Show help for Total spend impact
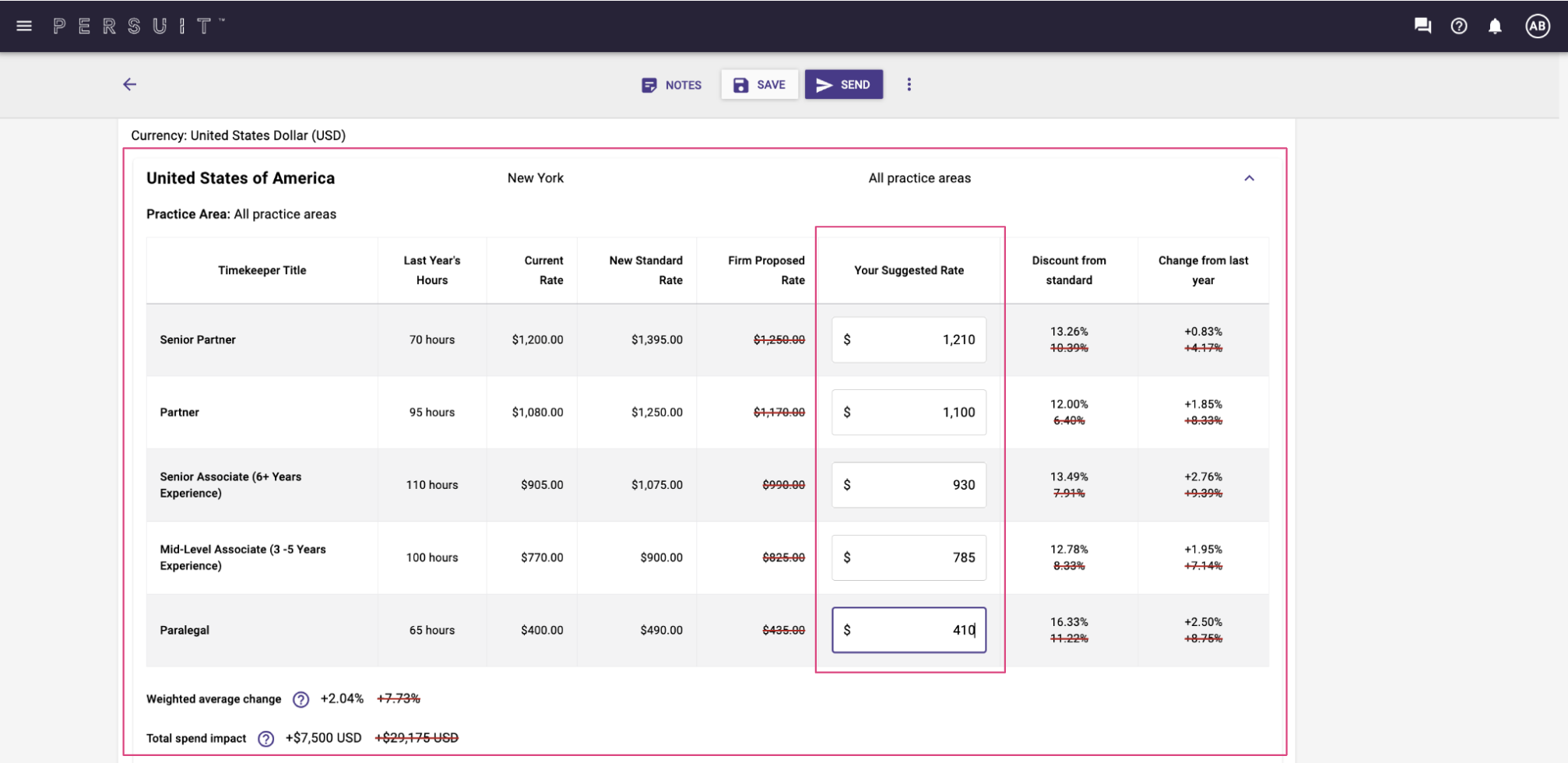Viewport: 1568px width, 763px height. [265, 739]
